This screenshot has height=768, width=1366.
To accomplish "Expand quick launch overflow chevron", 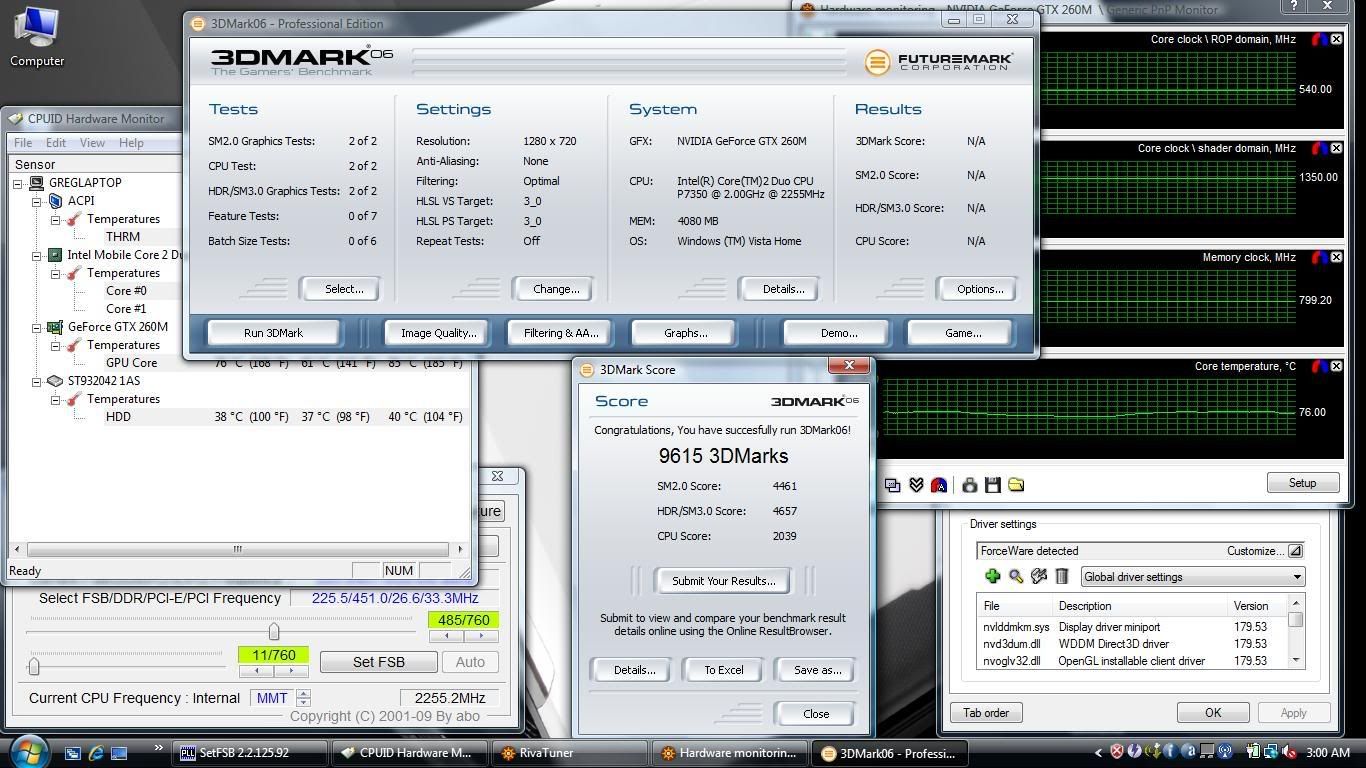I will coord(158,748).
